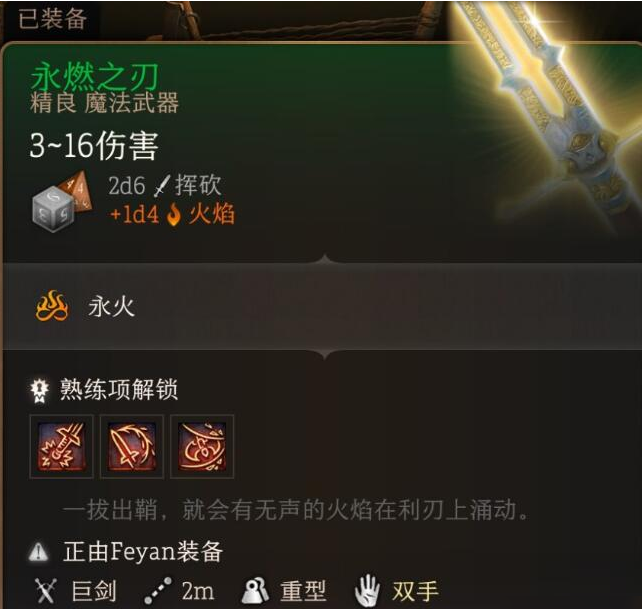Click the grey and orange damage dice icon
Image resolution: width=642 pixels, height=609 pixels.
pyautogui.click(x=62, y=202)
